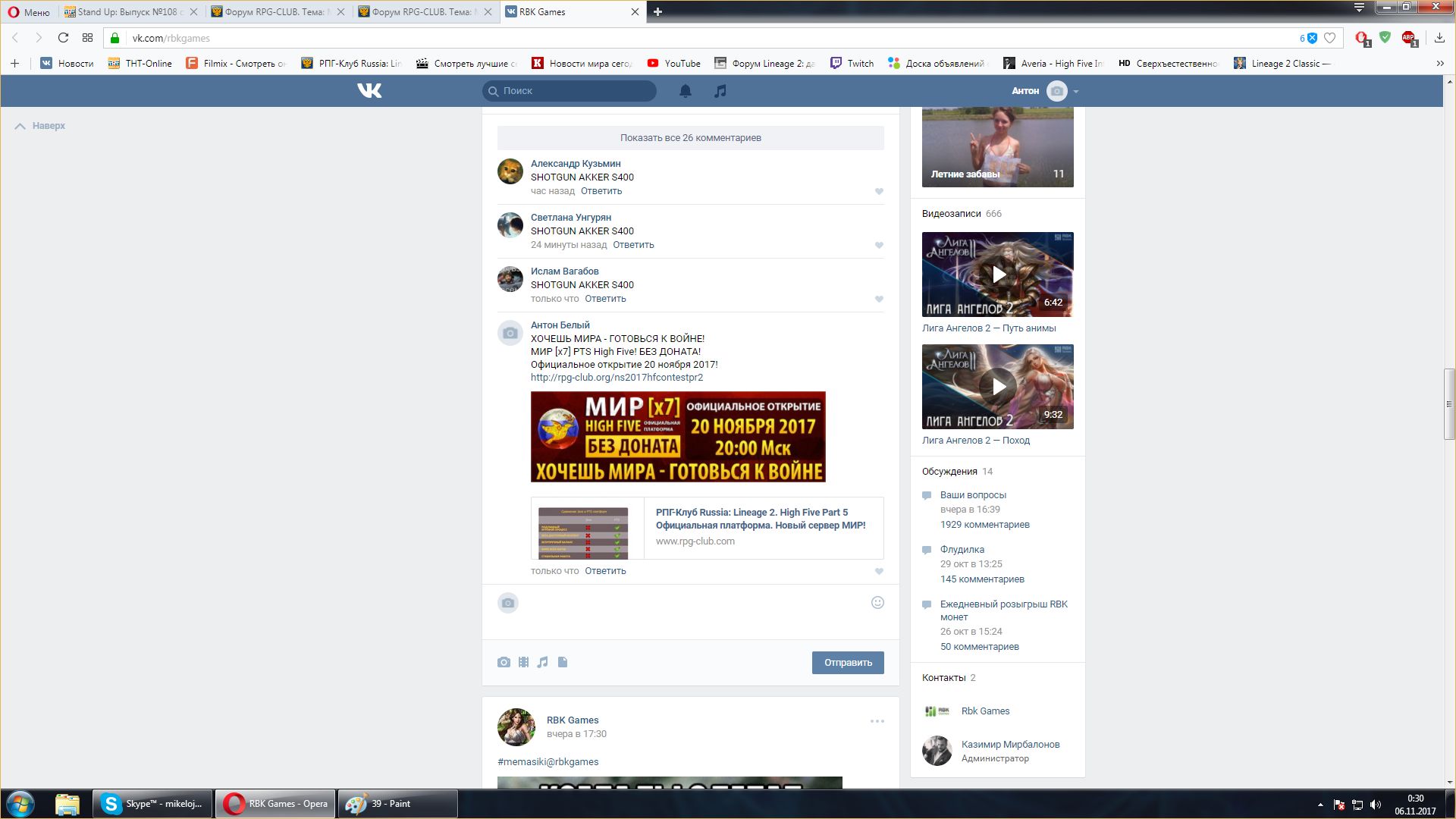This screenshot has width=1456, height=819.
Task: Open emoji picker in comment box
Action: [877, 603]
